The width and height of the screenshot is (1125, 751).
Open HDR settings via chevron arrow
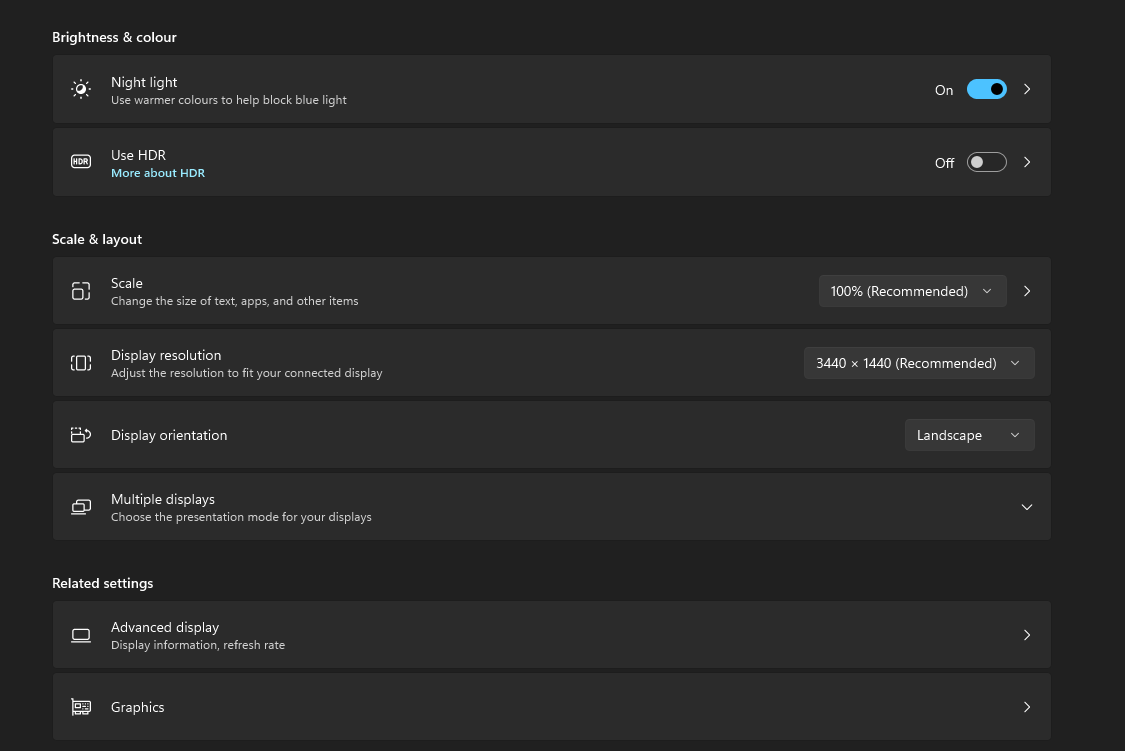(1027, 162)
